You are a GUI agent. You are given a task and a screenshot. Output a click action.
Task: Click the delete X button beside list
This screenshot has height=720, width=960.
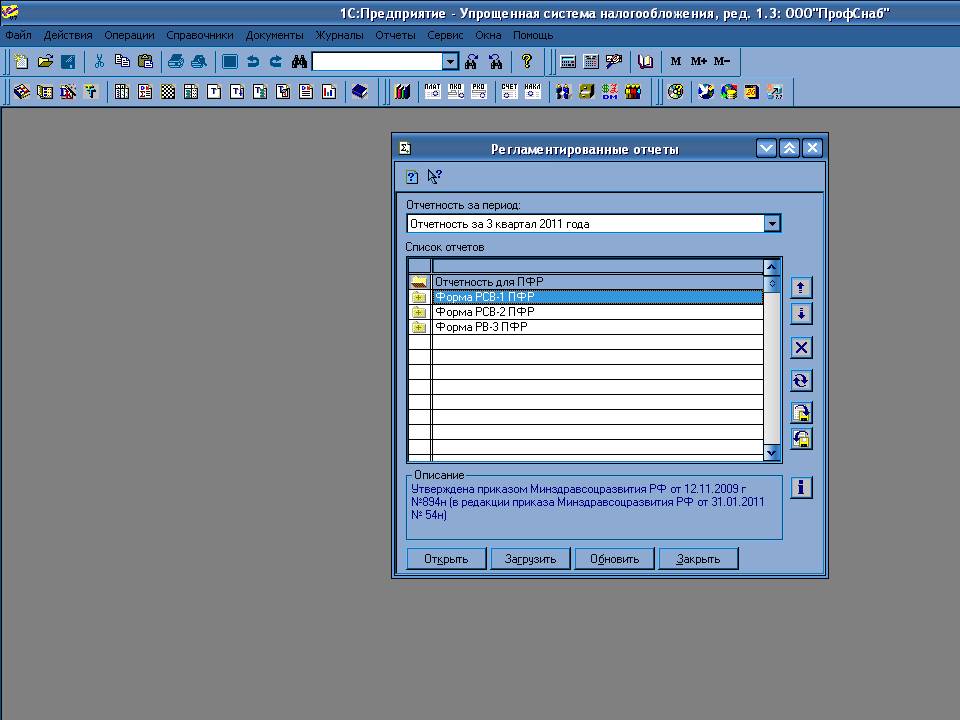(x=801, y=348)
